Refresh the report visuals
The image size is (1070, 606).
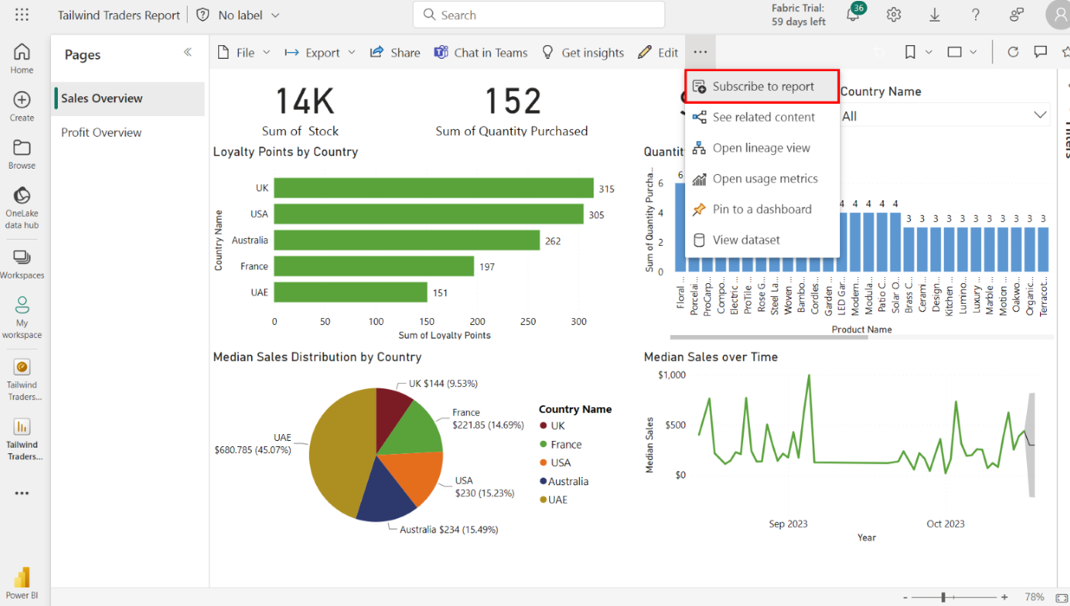tap(1013, 52)
